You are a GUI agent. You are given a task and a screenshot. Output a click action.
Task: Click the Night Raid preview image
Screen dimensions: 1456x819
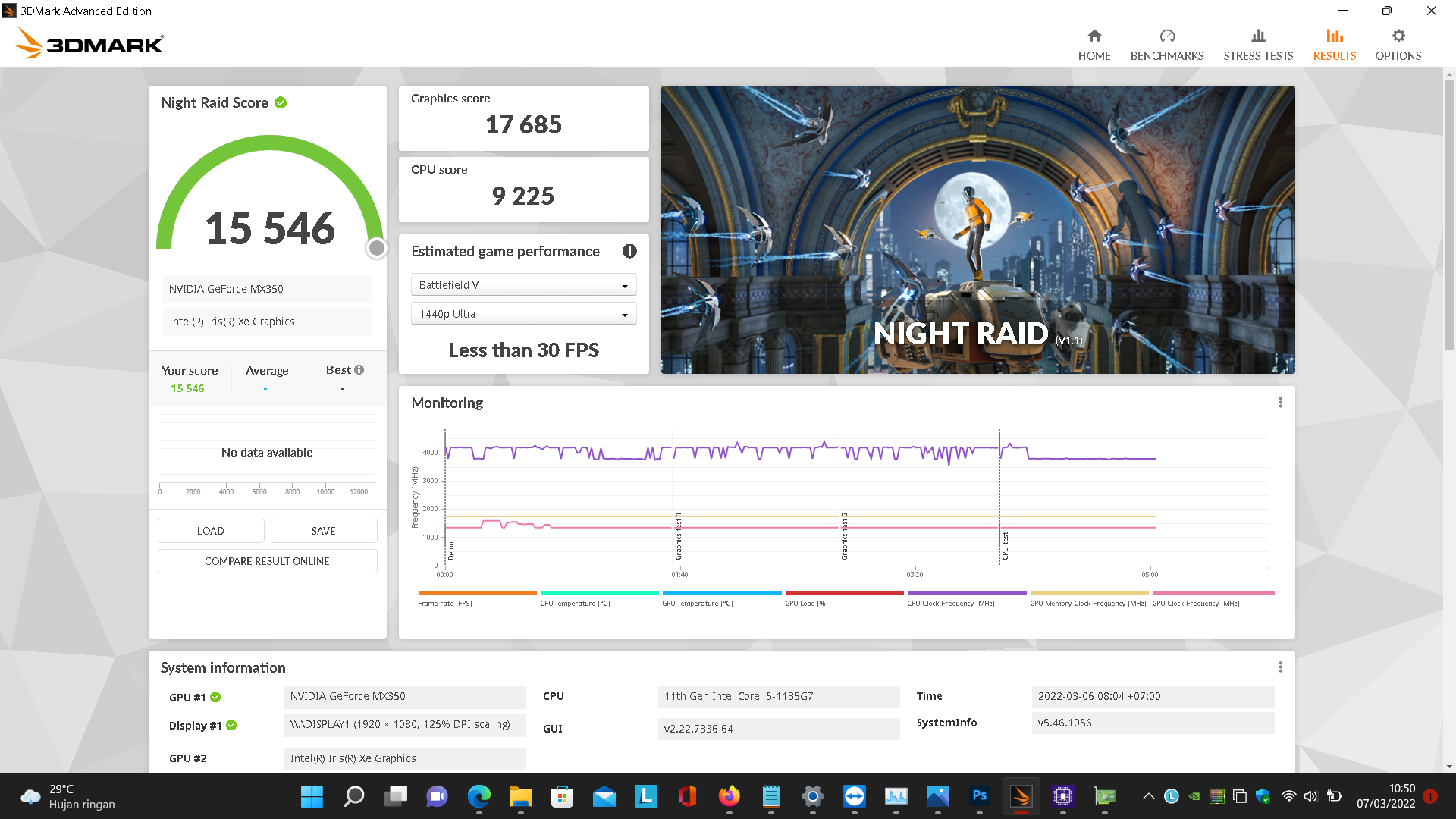pyautogui.click(x=977, y=229)
